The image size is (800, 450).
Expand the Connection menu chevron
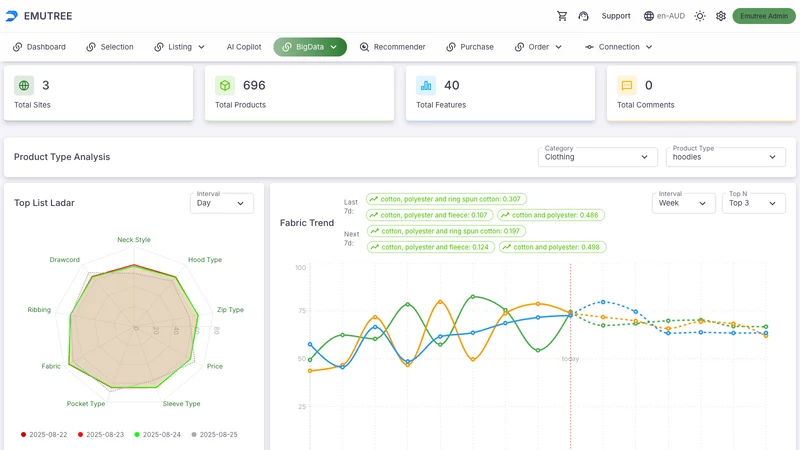649,47
